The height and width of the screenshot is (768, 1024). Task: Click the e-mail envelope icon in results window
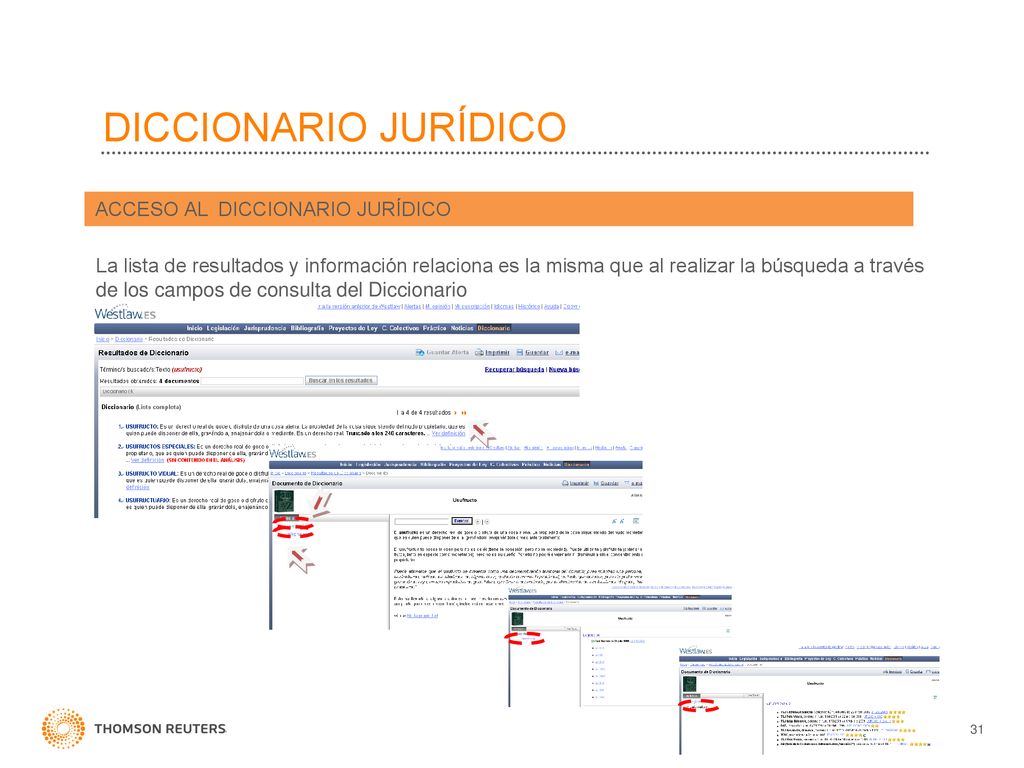pyautogui.click(x=559, y=353)
